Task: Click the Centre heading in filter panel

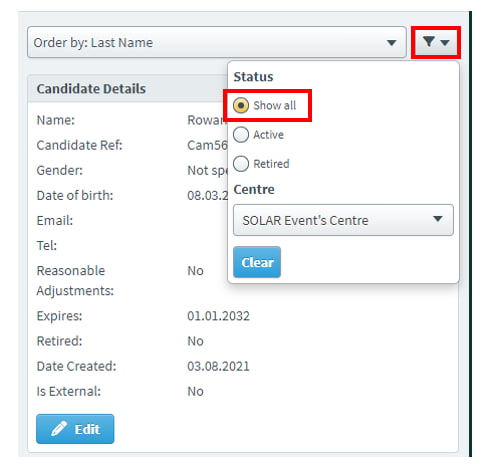Action: pyautogui.click(x=254, y=189)
